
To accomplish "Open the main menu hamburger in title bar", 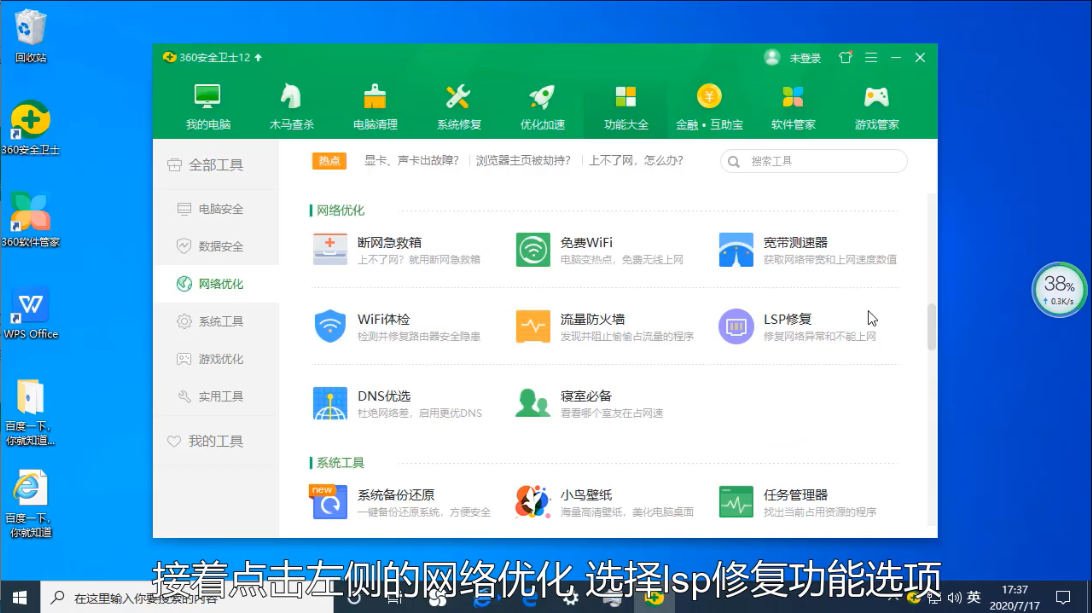I will point(871,58).
